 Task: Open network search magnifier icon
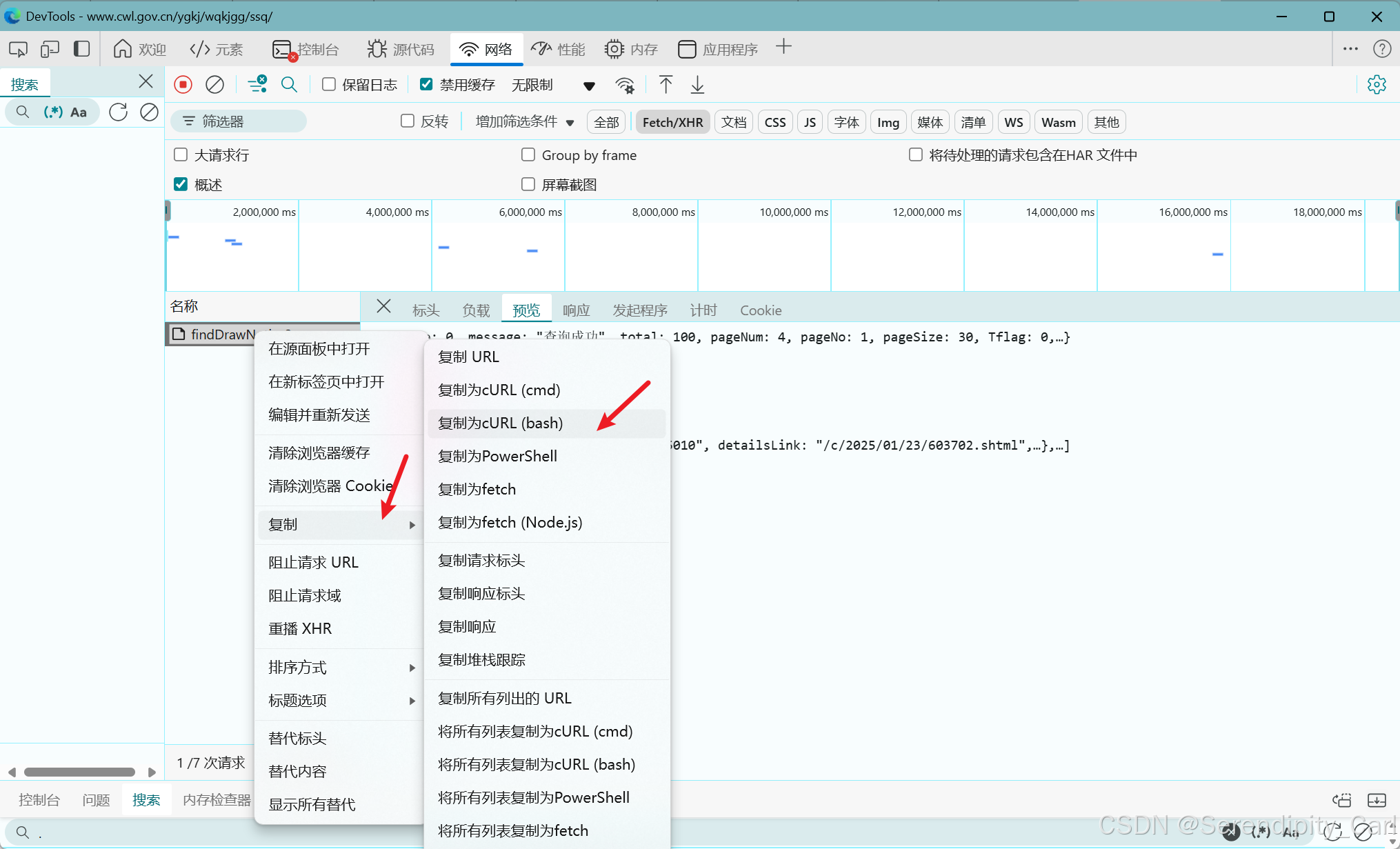coord(289,85)
